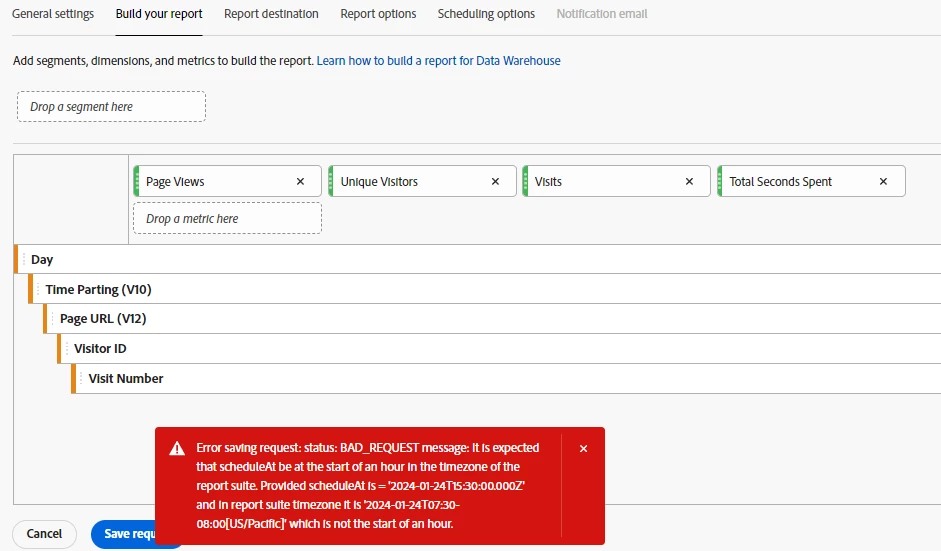The height and width of the screenshot is (551, 941).
Task: Select the Visitor ID dimension row
Action: click(x=499, y=349)
